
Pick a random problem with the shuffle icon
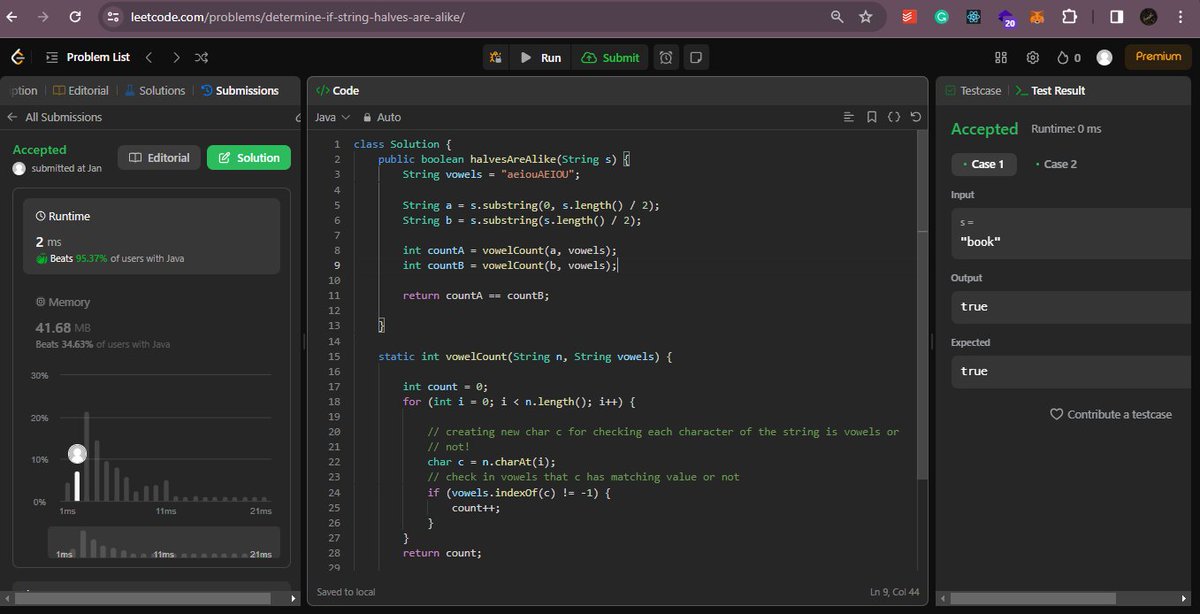[202, 57]
